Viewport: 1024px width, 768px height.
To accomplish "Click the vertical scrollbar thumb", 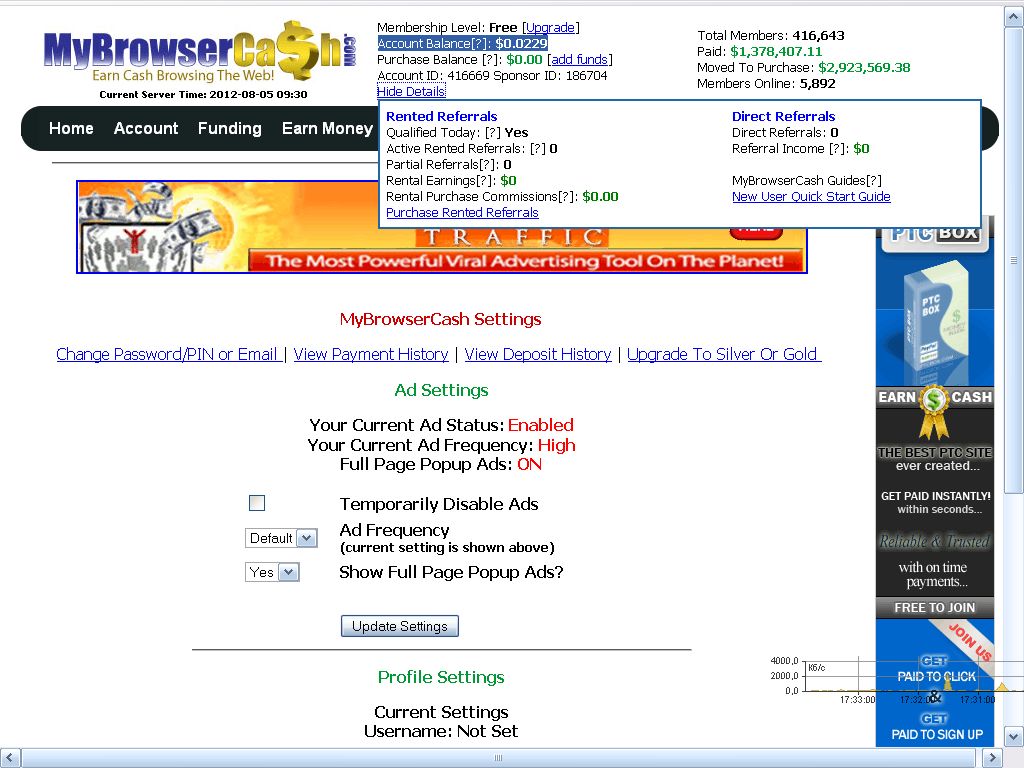I will [x=1014, y=261].
